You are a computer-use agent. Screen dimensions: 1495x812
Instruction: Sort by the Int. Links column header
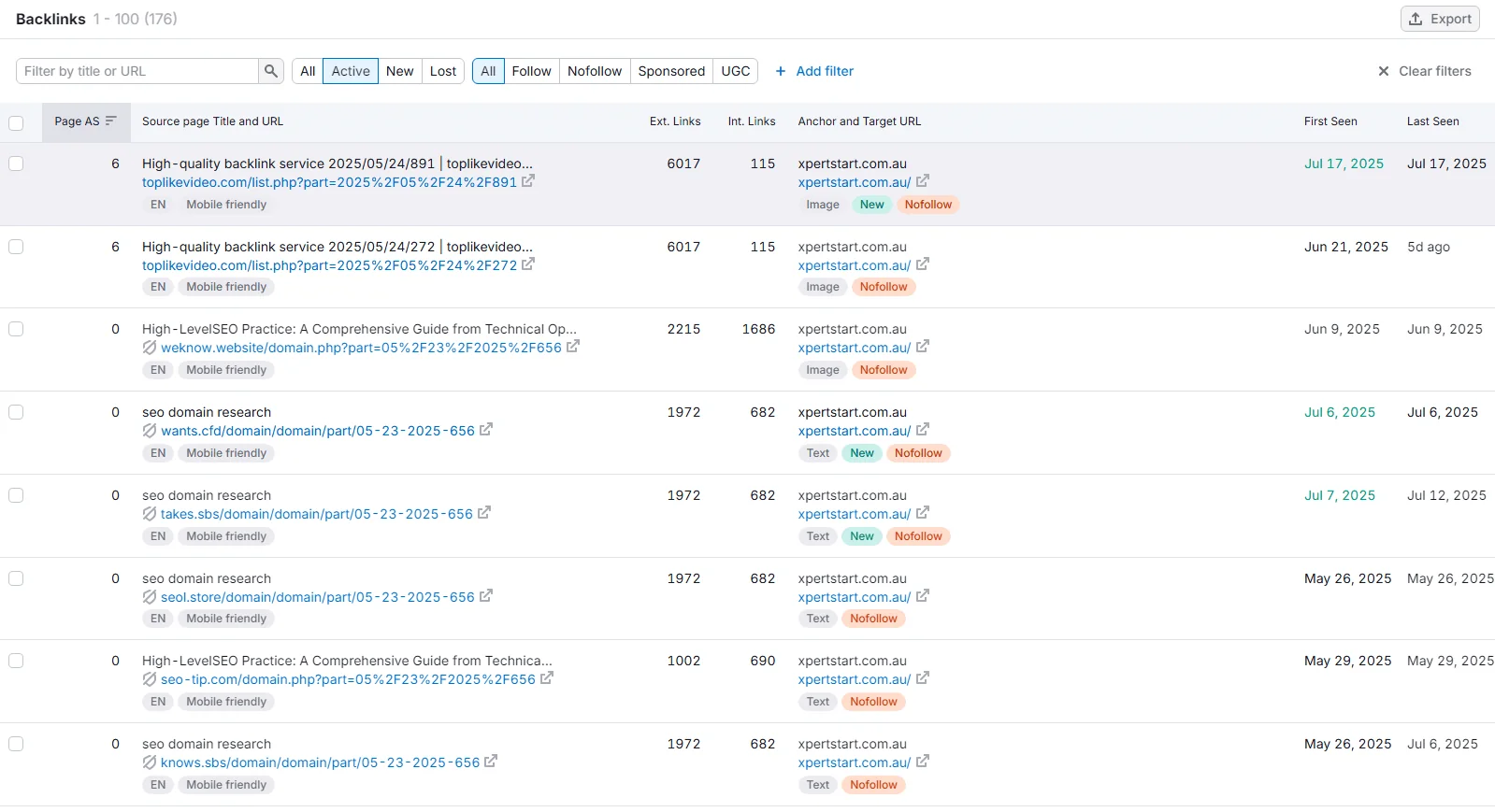(752, 121)
